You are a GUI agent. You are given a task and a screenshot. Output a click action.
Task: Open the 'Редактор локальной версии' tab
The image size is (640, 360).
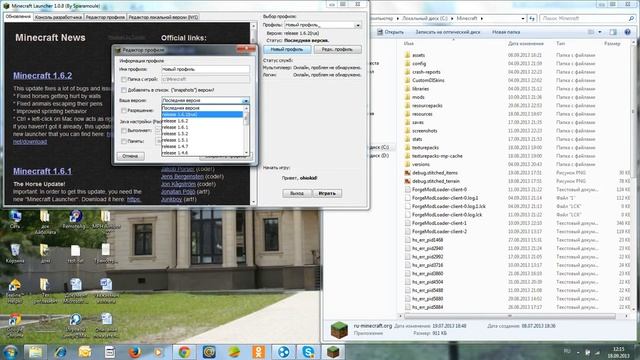click(x=163, y=17)
